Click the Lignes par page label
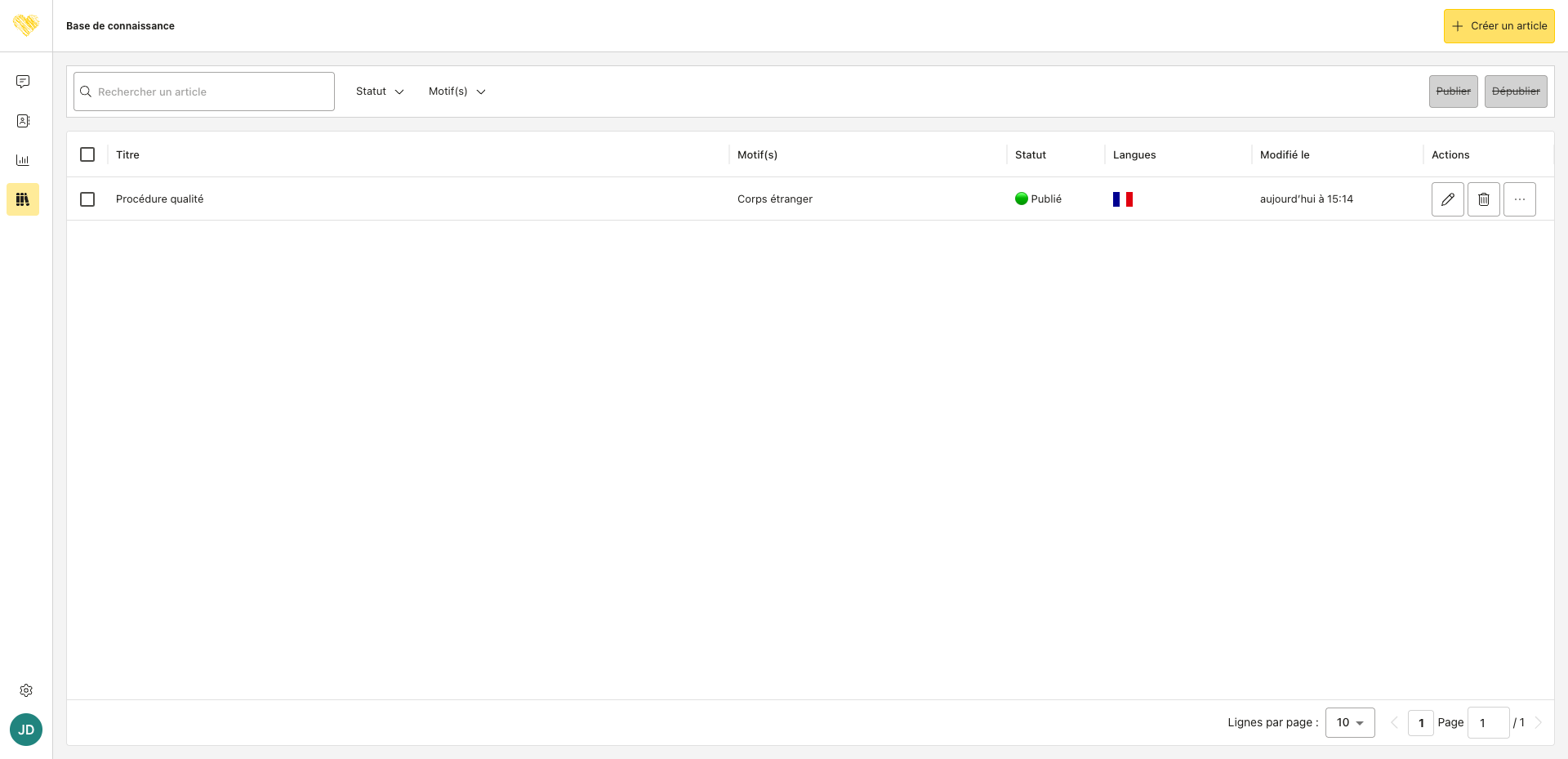The width and height of the screenshot is (1568, 759). tap(1272, 722)
